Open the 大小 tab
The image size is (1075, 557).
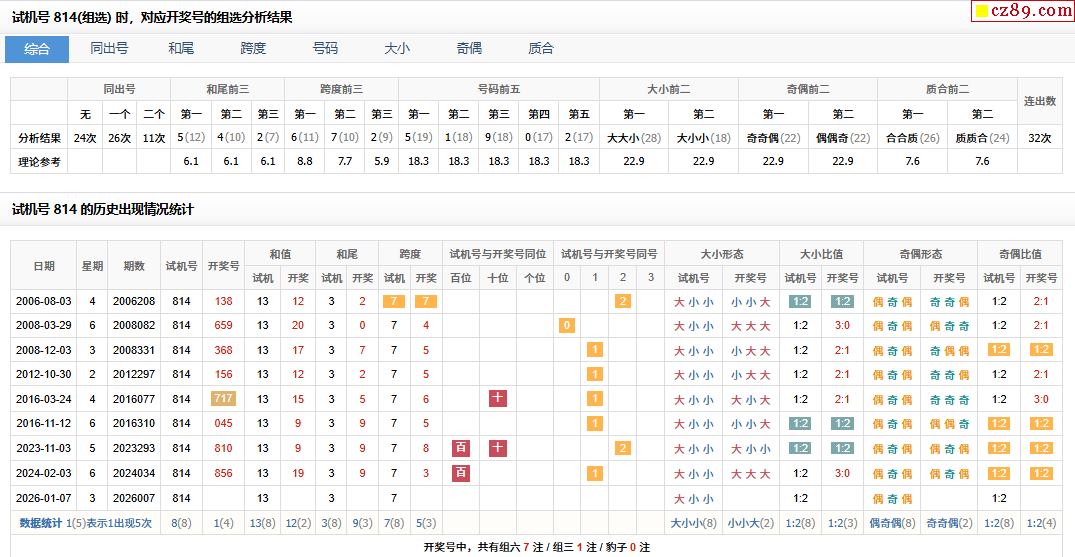point(397,49)
